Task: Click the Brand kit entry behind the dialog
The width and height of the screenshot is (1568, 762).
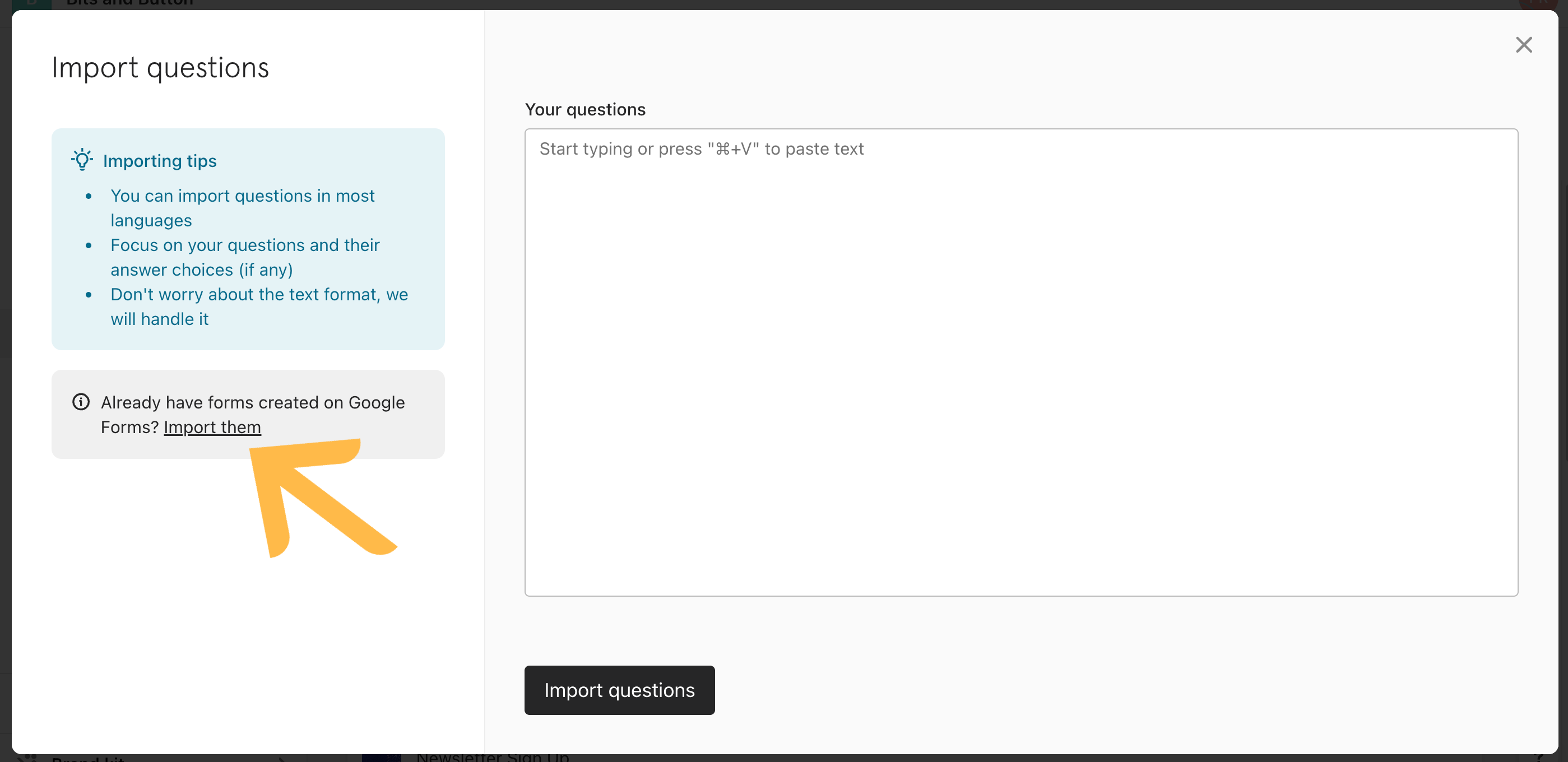Action: [x=87, y=758]
